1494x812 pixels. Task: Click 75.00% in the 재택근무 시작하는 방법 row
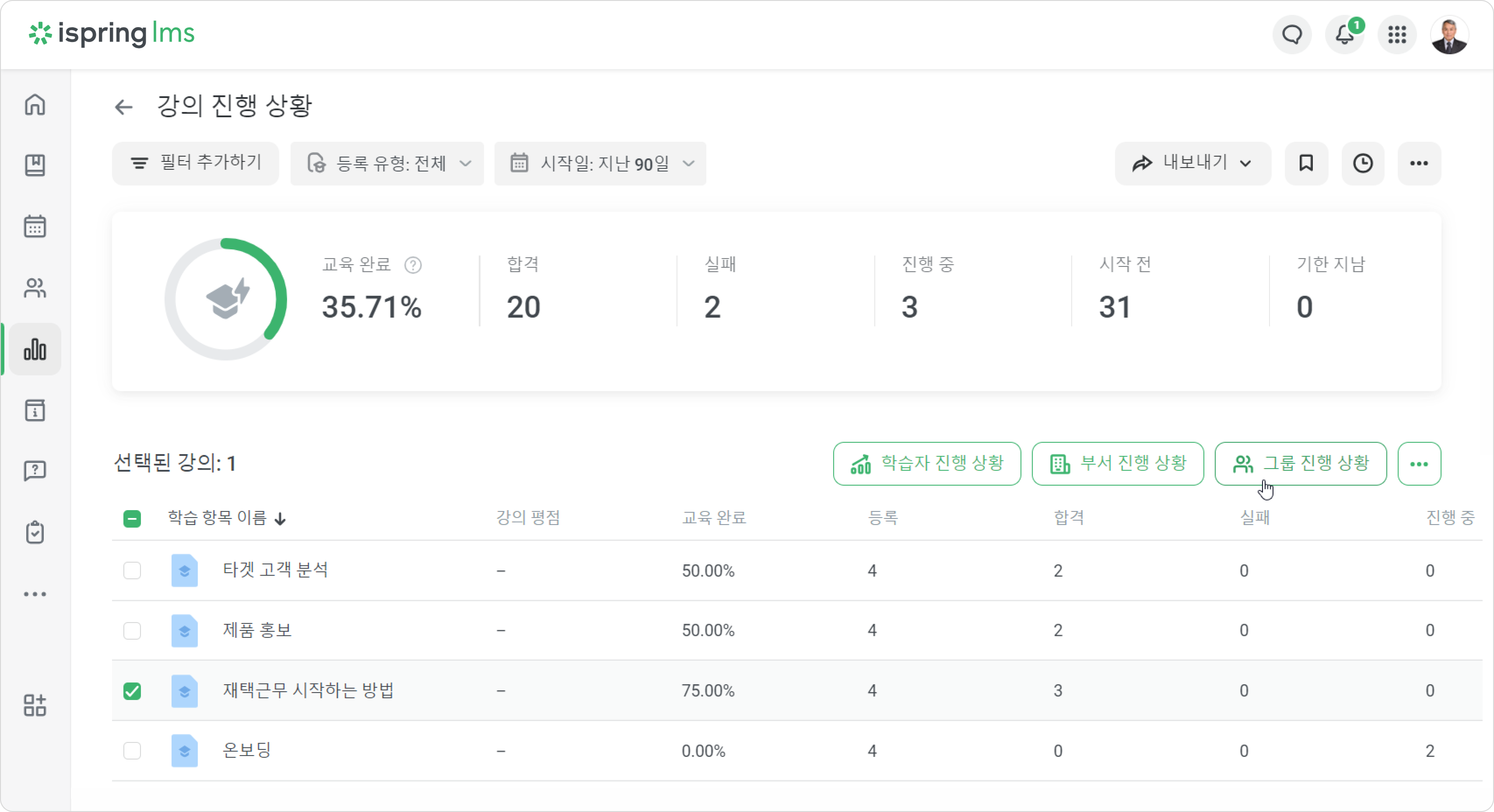708,691
